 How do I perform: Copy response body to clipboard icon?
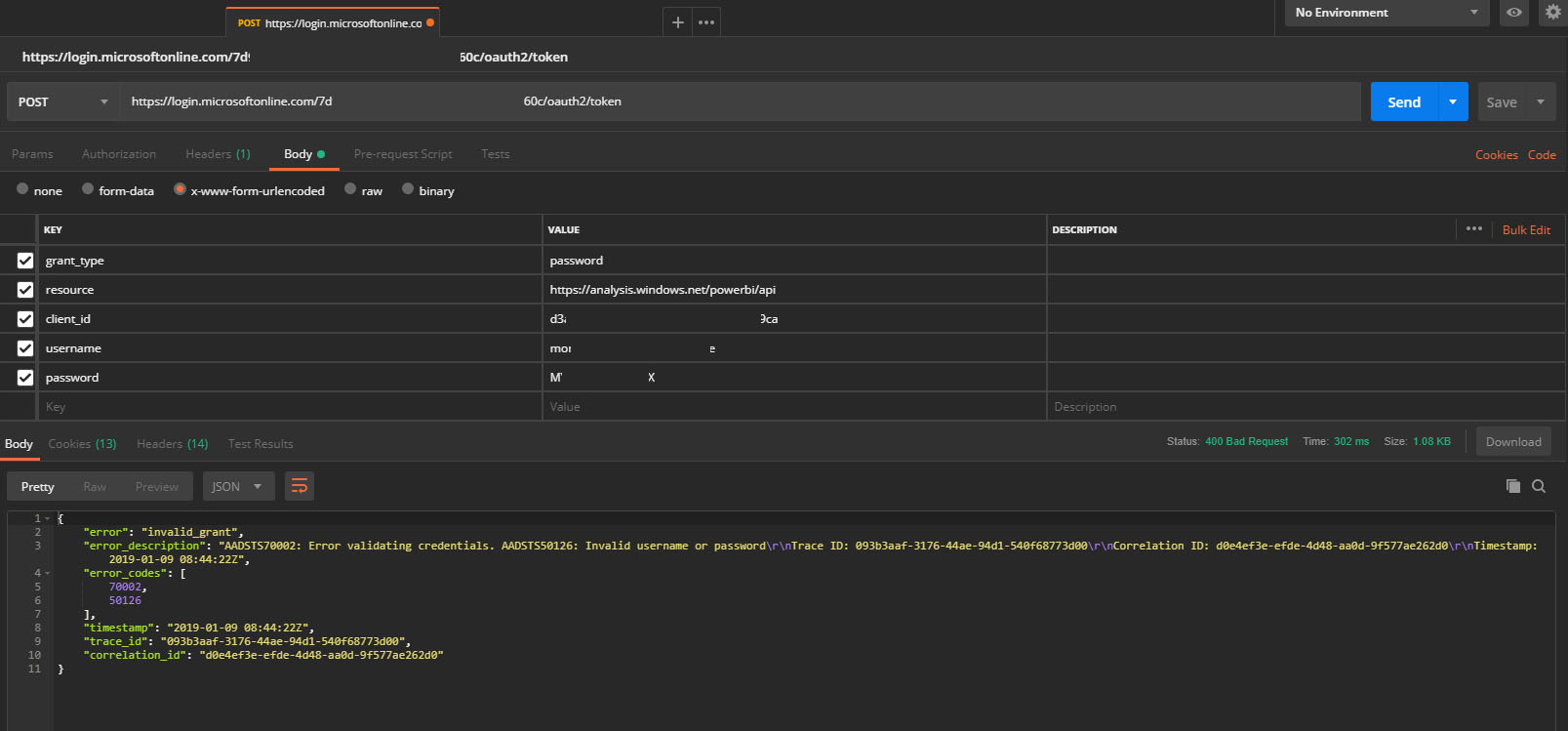(x=1513, y=486)
